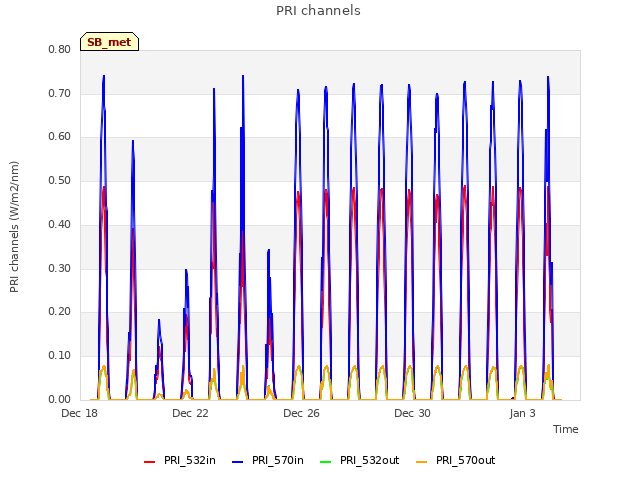Image resolution: width=640 pixels, height=480 pixels.
Task: Click the green PRI_532out legend swatch
Action: click(325, 462)
